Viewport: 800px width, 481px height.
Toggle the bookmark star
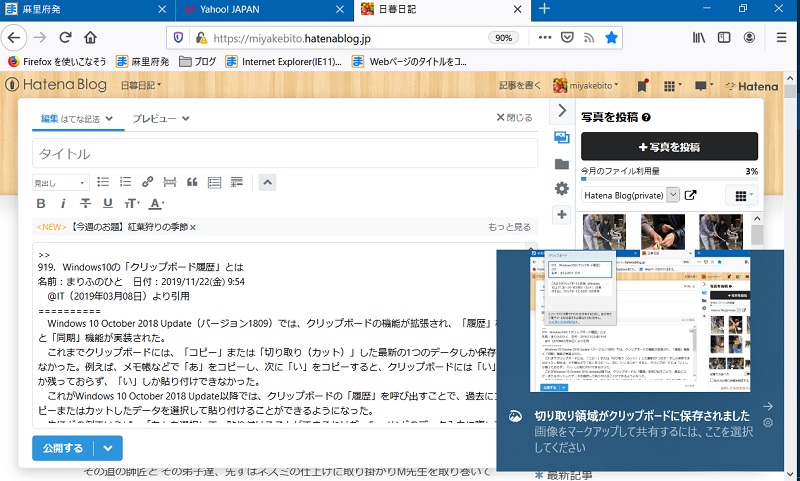tap(611, 37)
